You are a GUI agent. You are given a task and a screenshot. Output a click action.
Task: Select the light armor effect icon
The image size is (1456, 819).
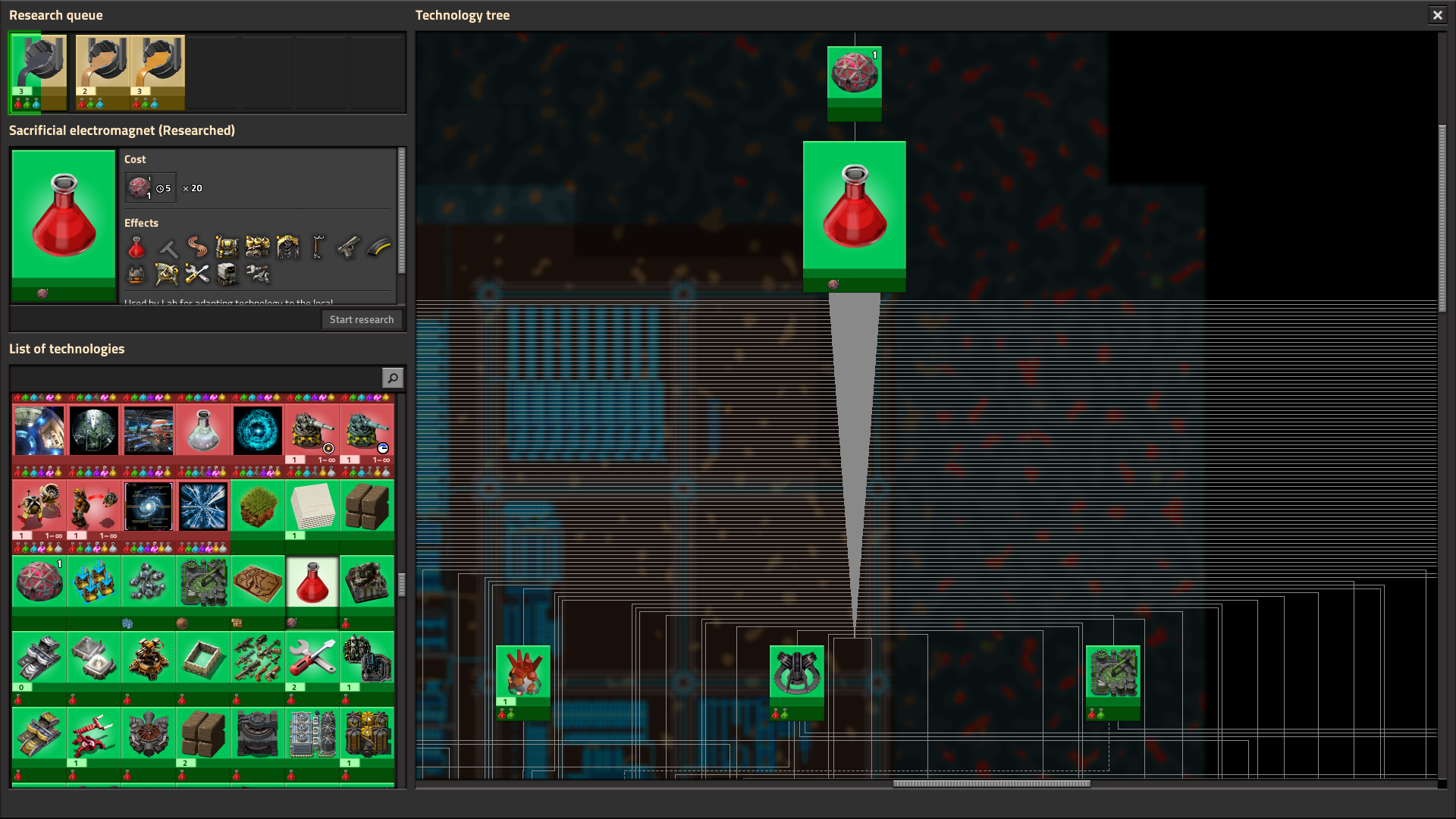click(x=136, y=275)
